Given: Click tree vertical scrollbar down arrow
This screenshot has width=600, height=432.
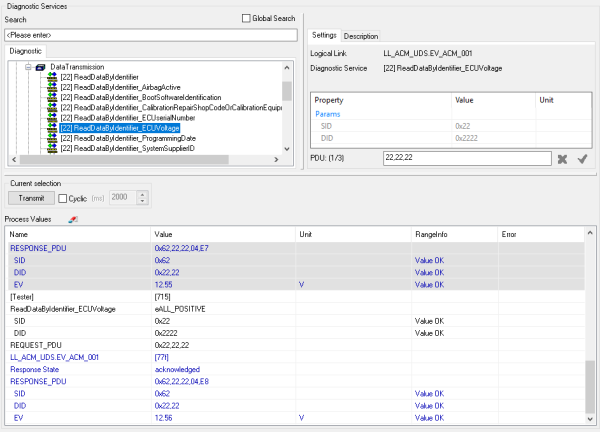Looking at the screenshot, I should click(287, 149).
